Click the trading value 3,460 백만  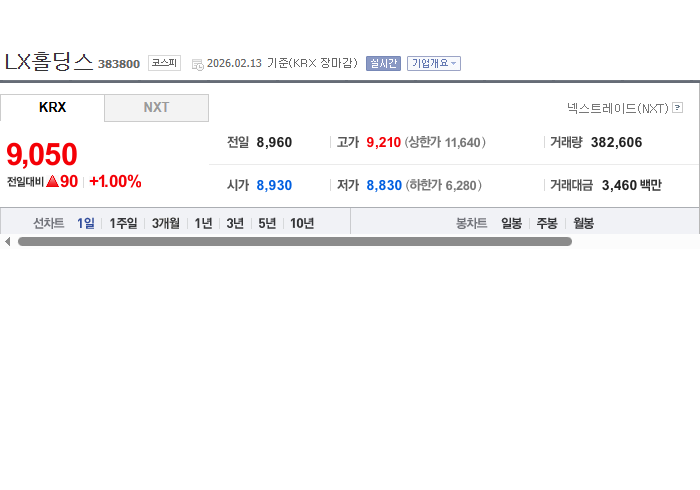coord(632,185)
